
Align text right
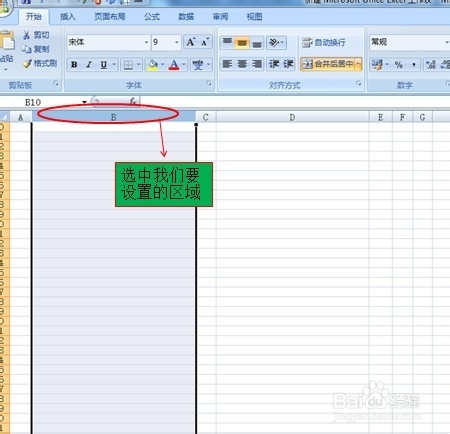tap(257, 64)
